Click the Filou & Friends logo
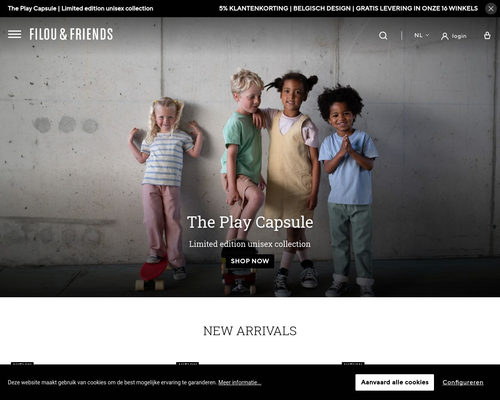This screenshot has height=400, width=500. pyautogui.click(x=71, y=34)
